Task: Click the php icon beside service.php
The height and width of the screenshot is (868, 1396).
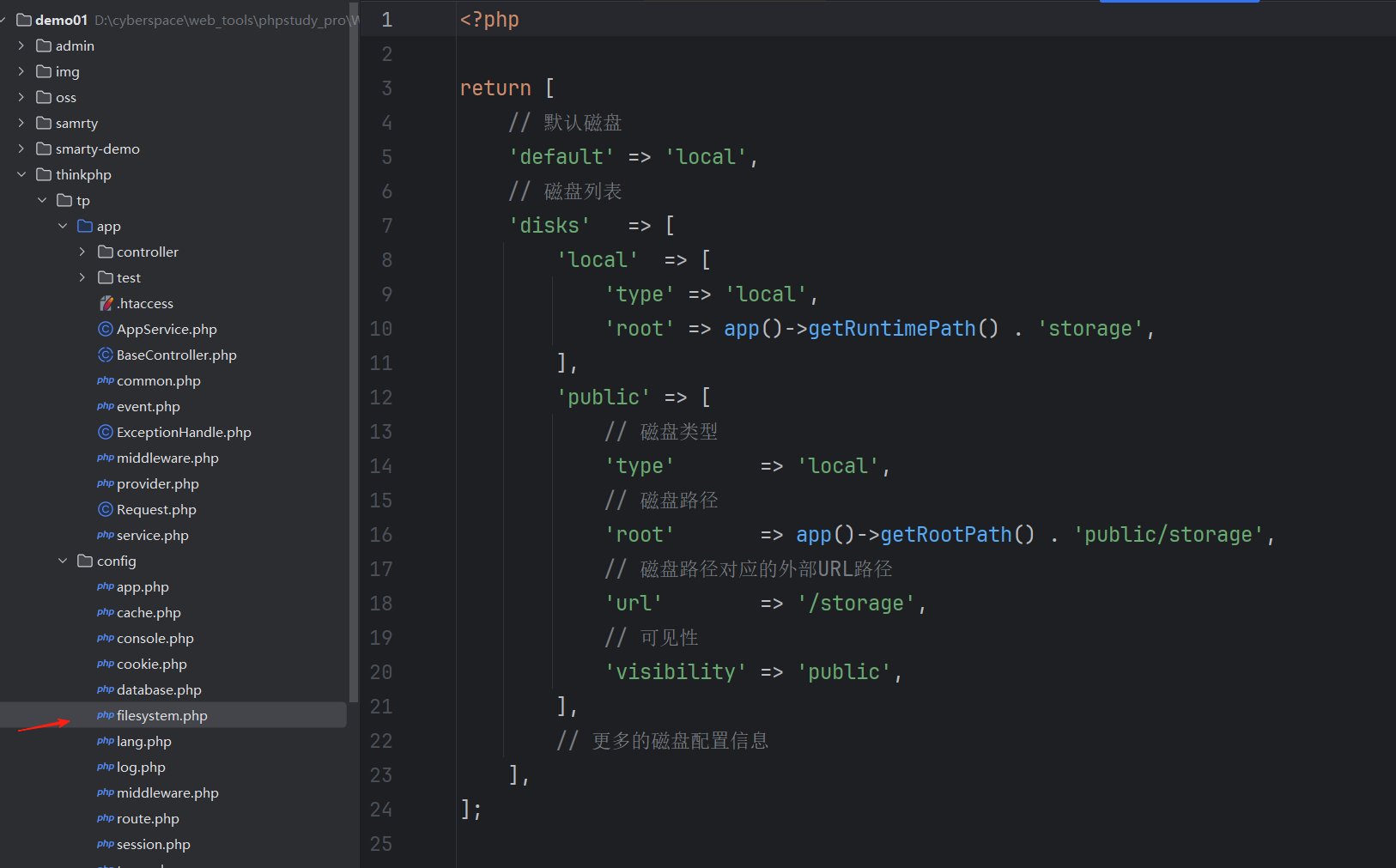Action: [x=106, y=535]
